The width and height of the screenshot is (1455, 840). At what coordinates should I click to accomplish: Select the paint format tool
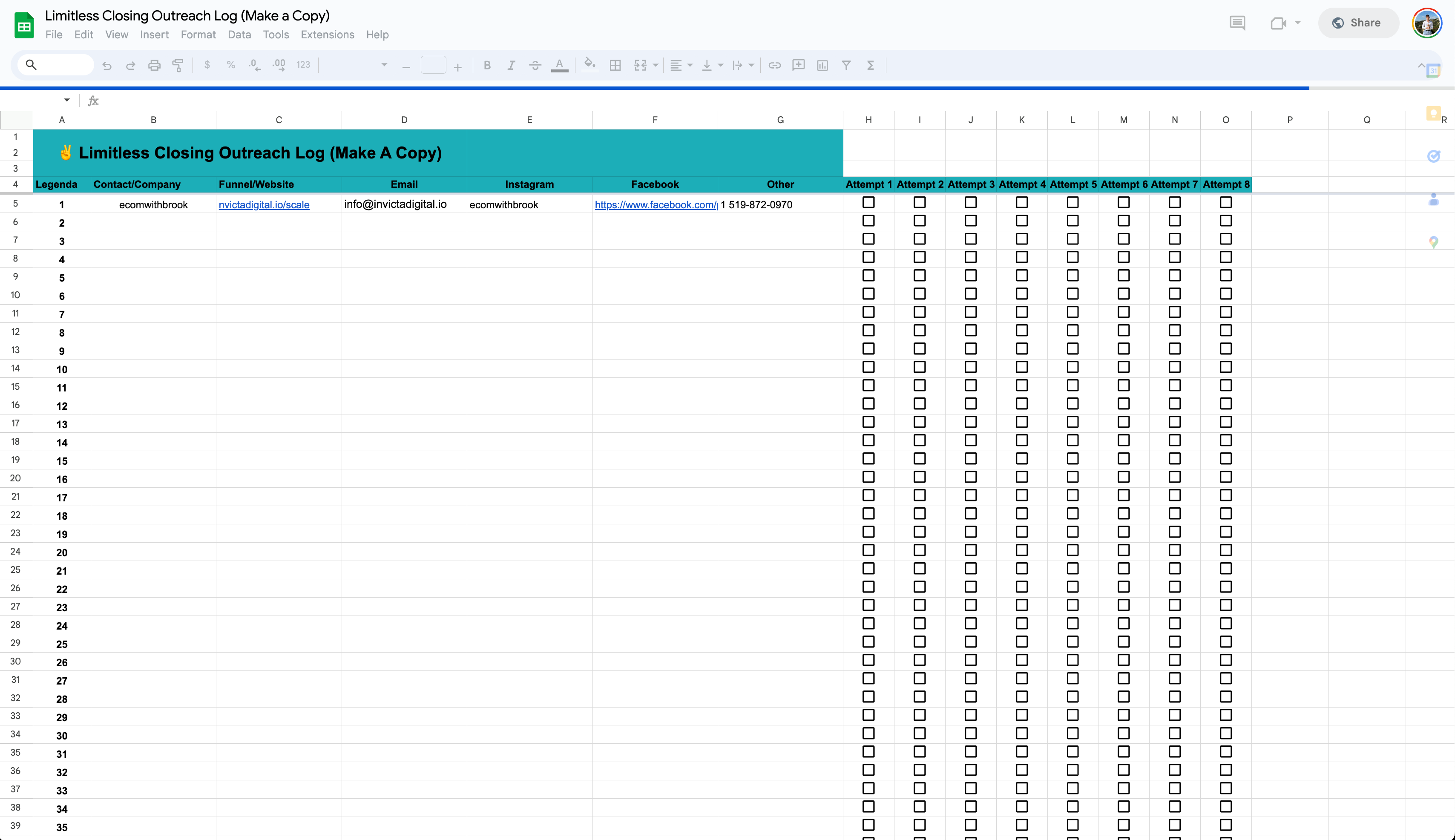pos(178,65)
